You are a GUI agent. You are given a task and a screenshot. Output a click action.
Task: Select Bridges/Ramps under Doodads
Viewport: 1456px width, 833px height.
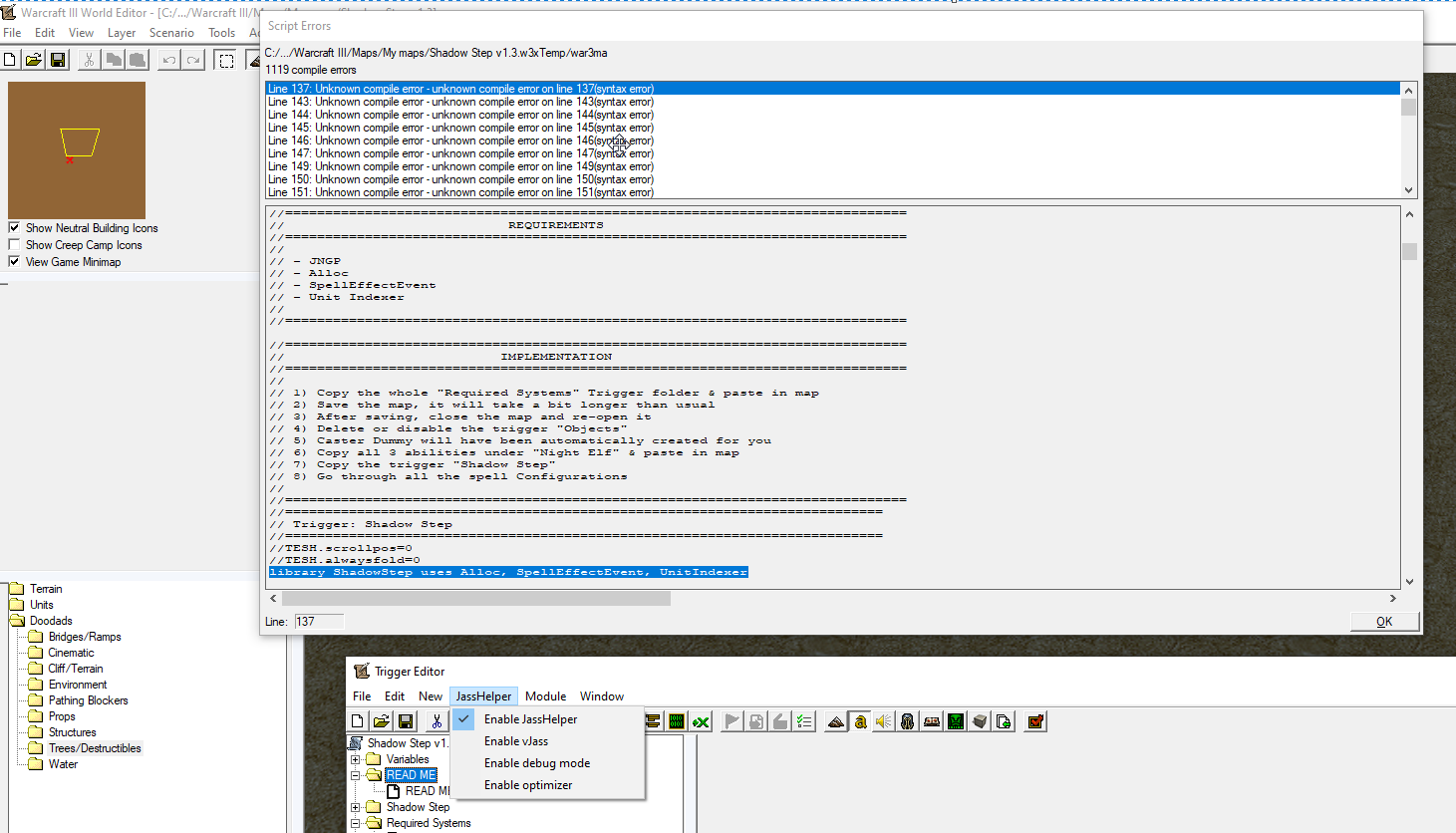(85, 637)
